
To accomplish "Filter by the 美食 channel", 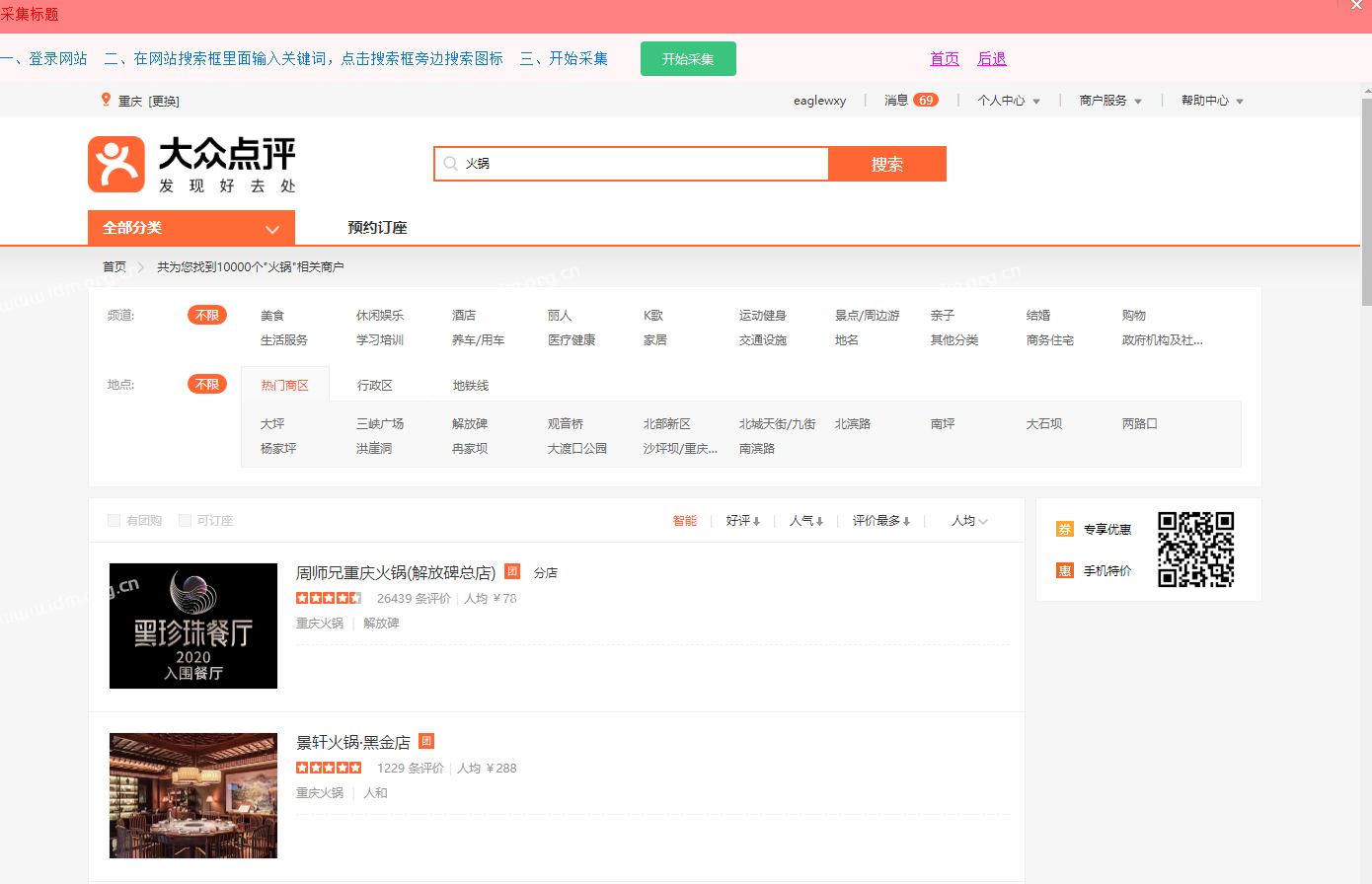I will [x=272, y=316].
